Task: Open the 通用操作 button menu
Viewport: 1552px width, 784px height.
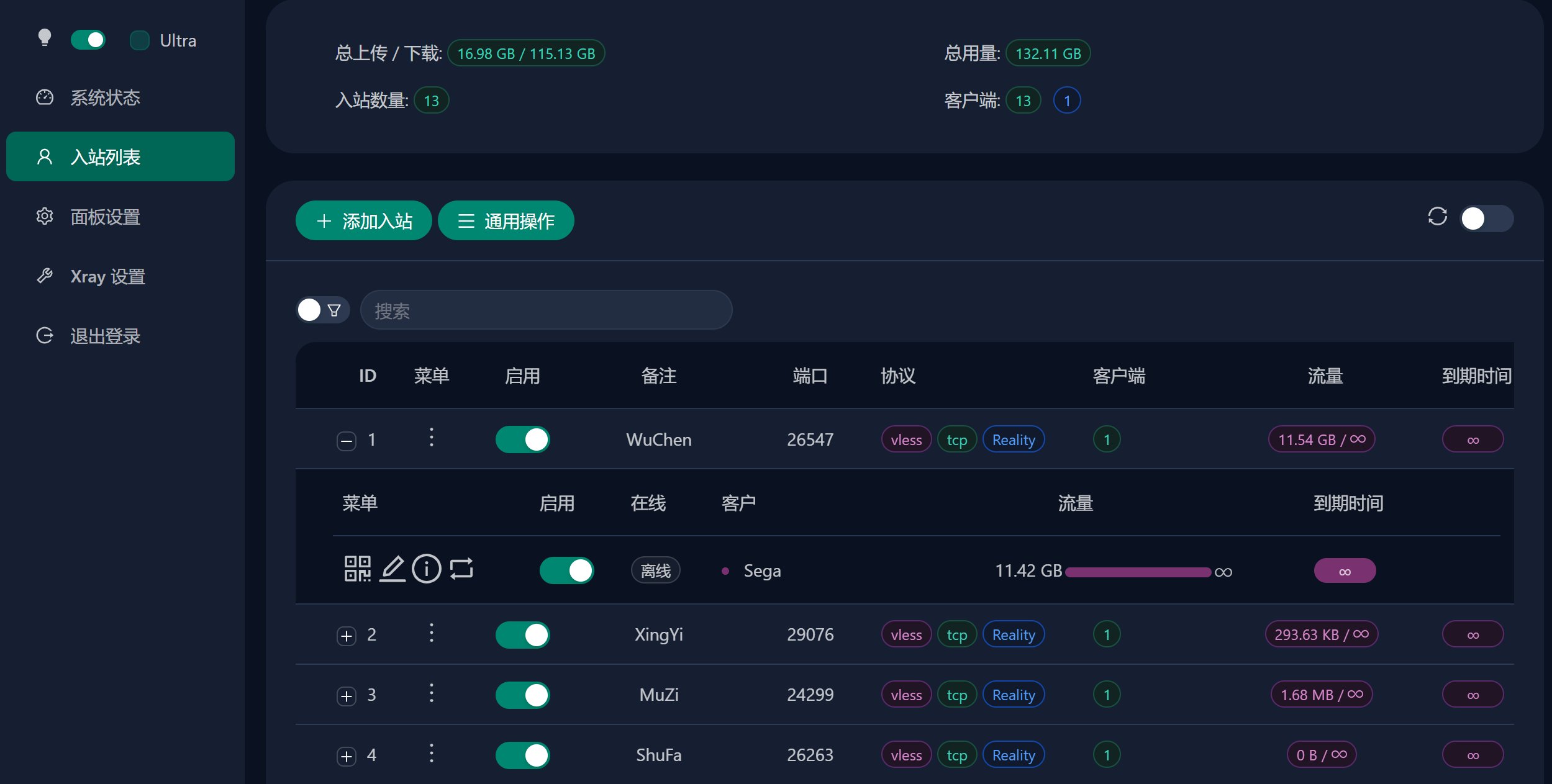Action: 506,221
